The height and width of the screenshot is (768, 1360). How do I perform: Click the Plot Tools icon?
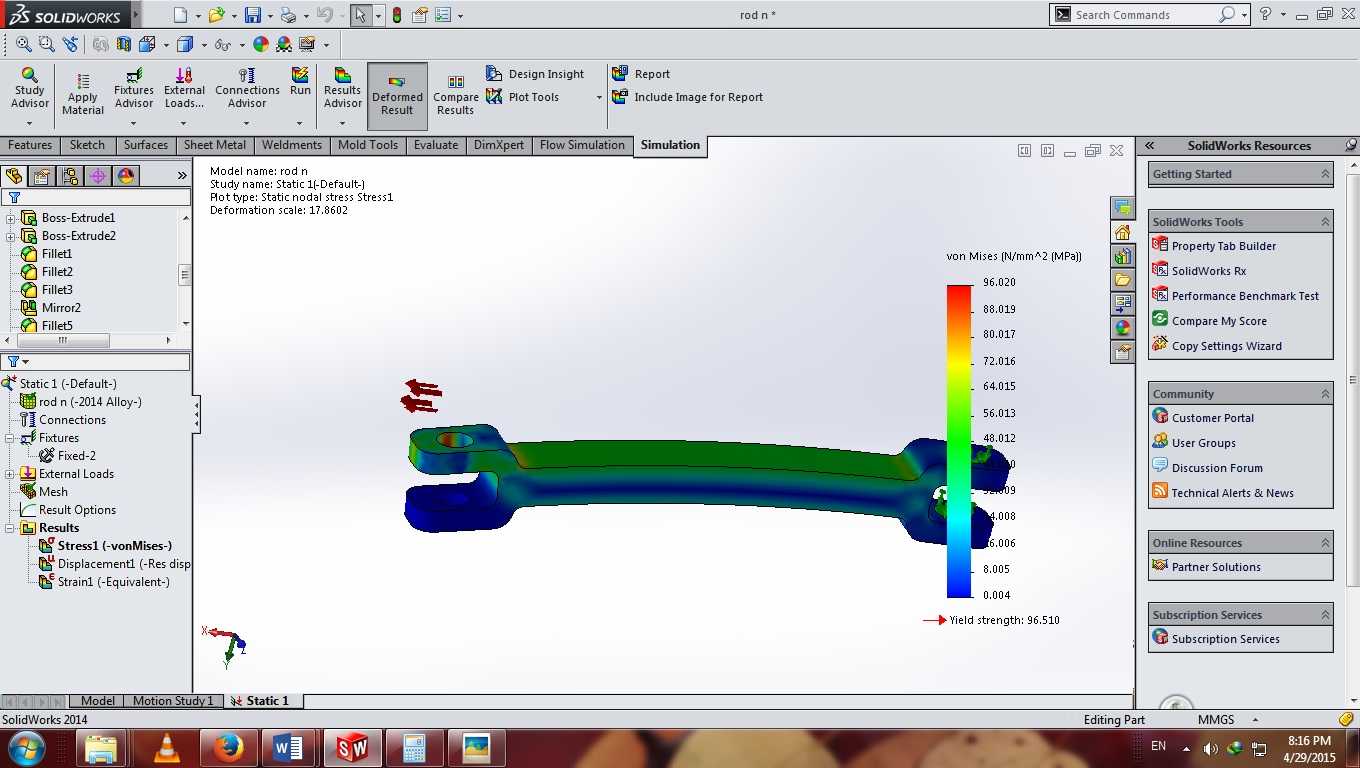point(494,97)
